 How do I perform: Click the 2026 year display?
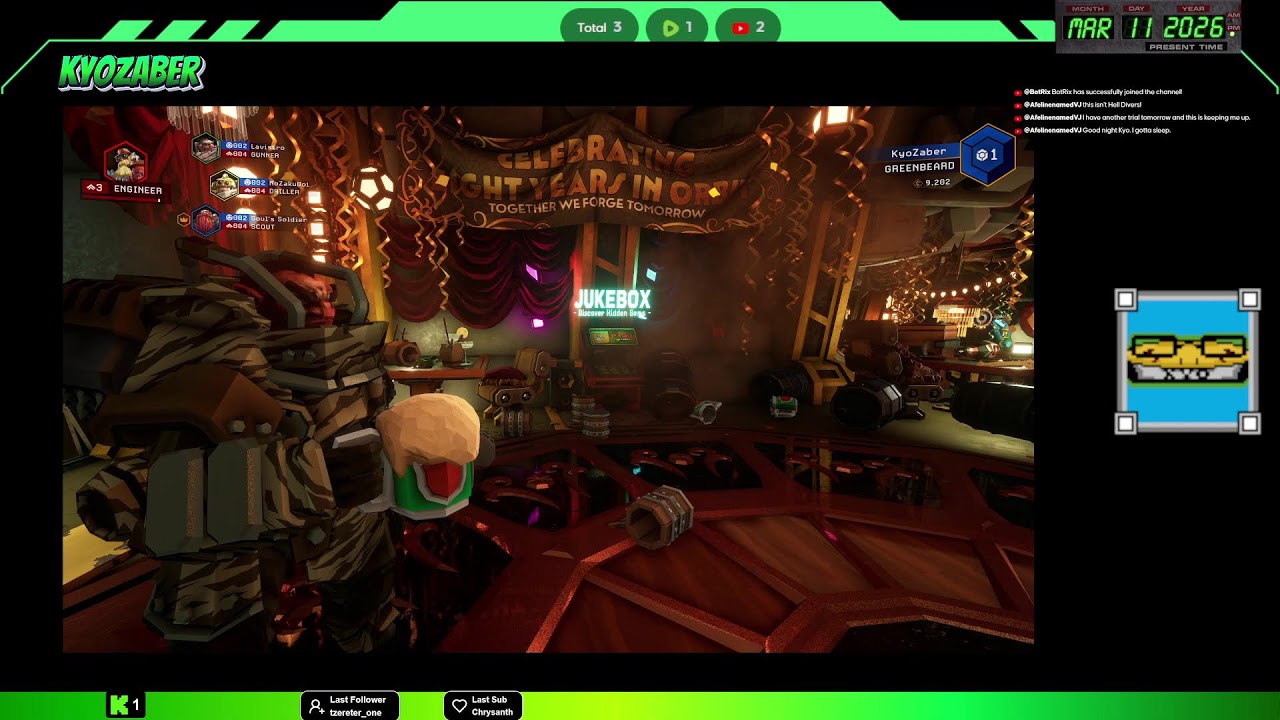point(1194,28)
